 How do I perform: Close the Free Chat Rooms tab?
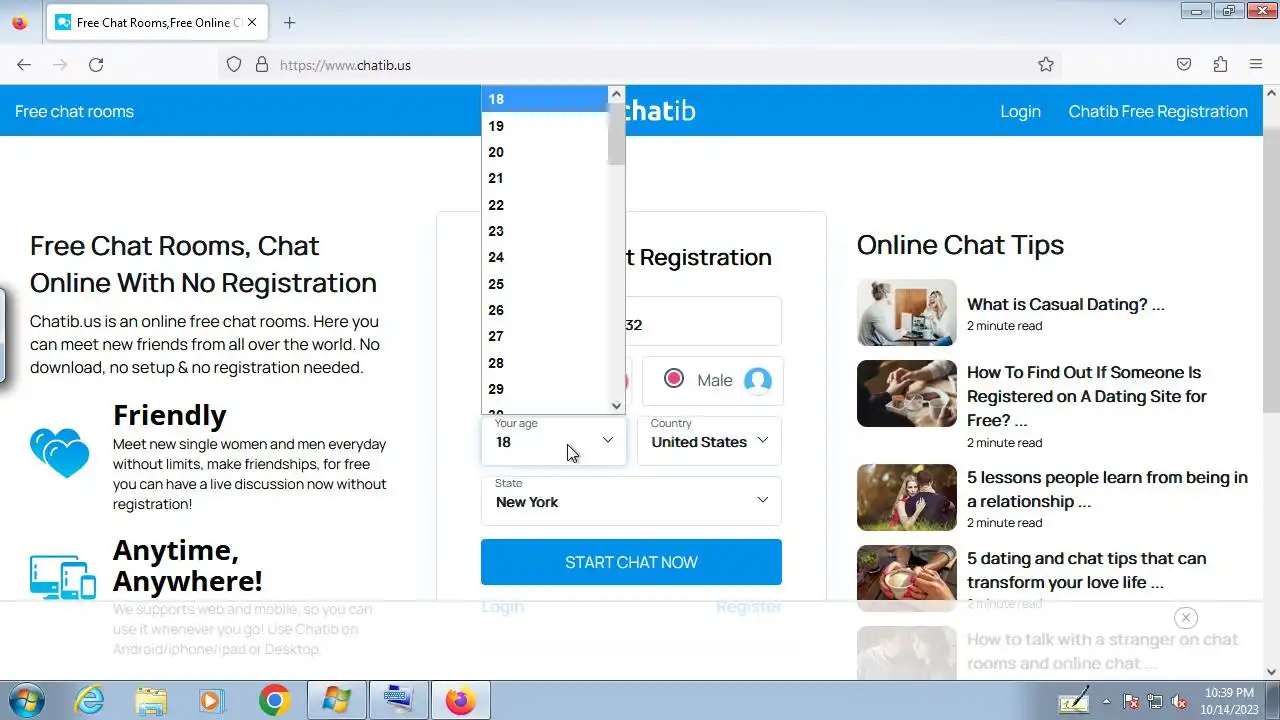(252, 22)
